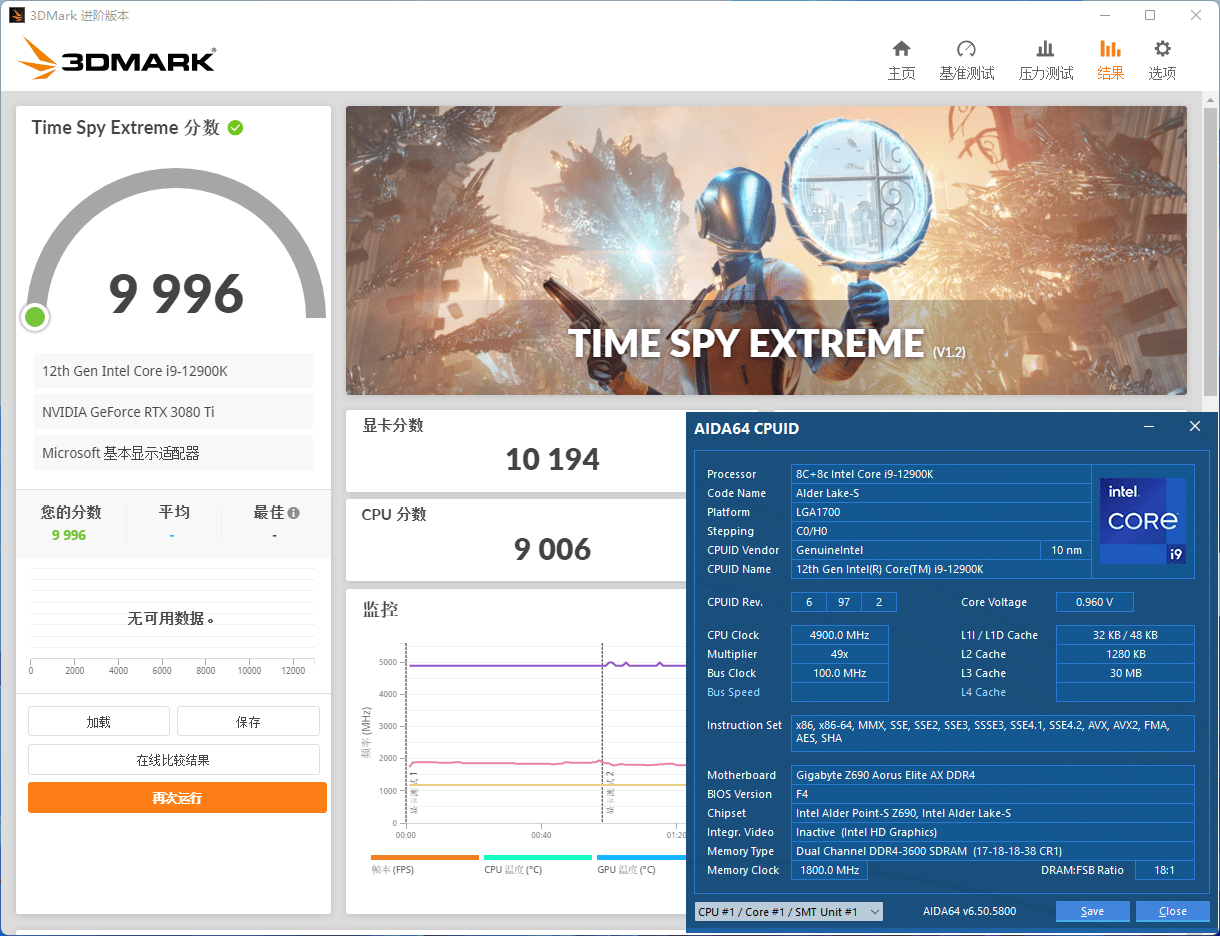Viewport: 1220px width, 936px height.
Task: Click the L3 Cache value 30 MB
Action: click(x=1125, y=673)
